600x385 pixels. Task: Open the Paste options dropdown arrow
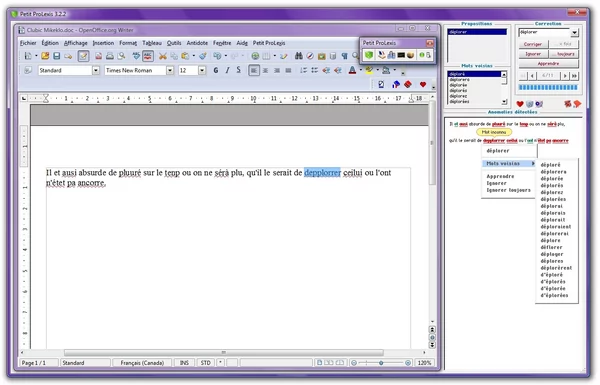tap(194, 56)
